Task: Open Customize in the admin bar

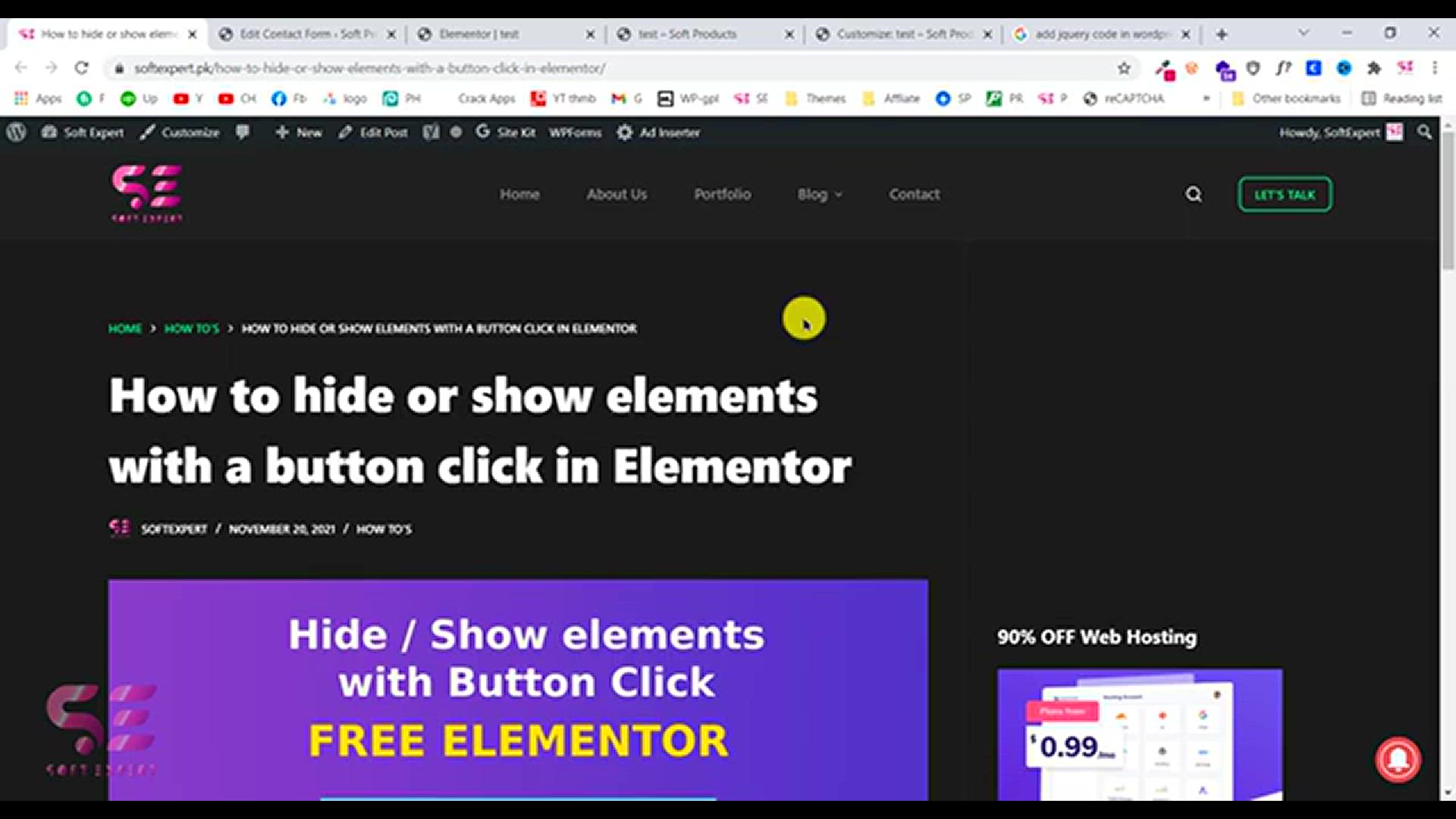Action: coord(180,132)
